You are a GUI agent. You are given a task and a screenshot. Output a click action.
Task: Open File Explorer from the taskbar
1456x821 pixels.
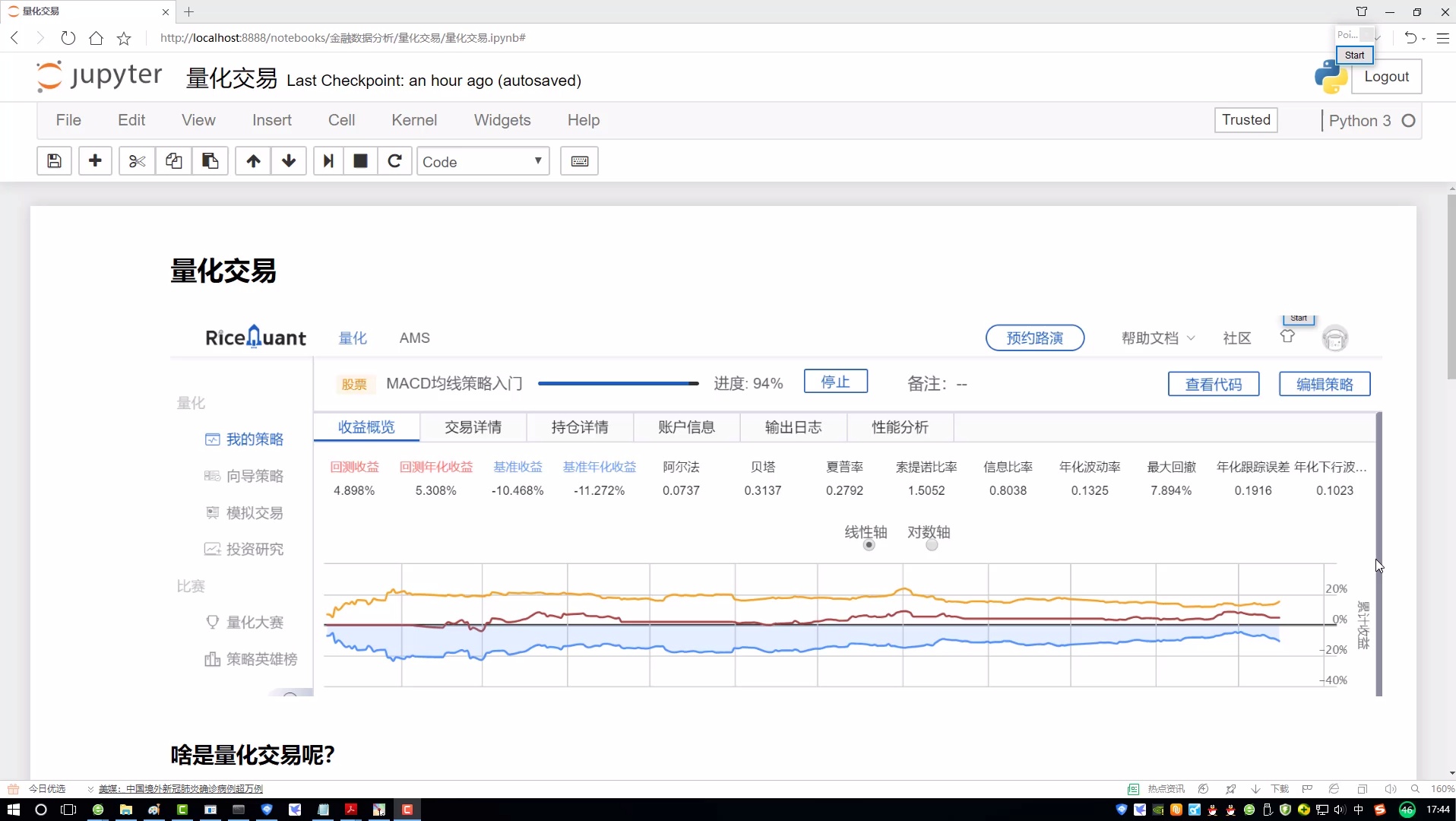(125, 810)
